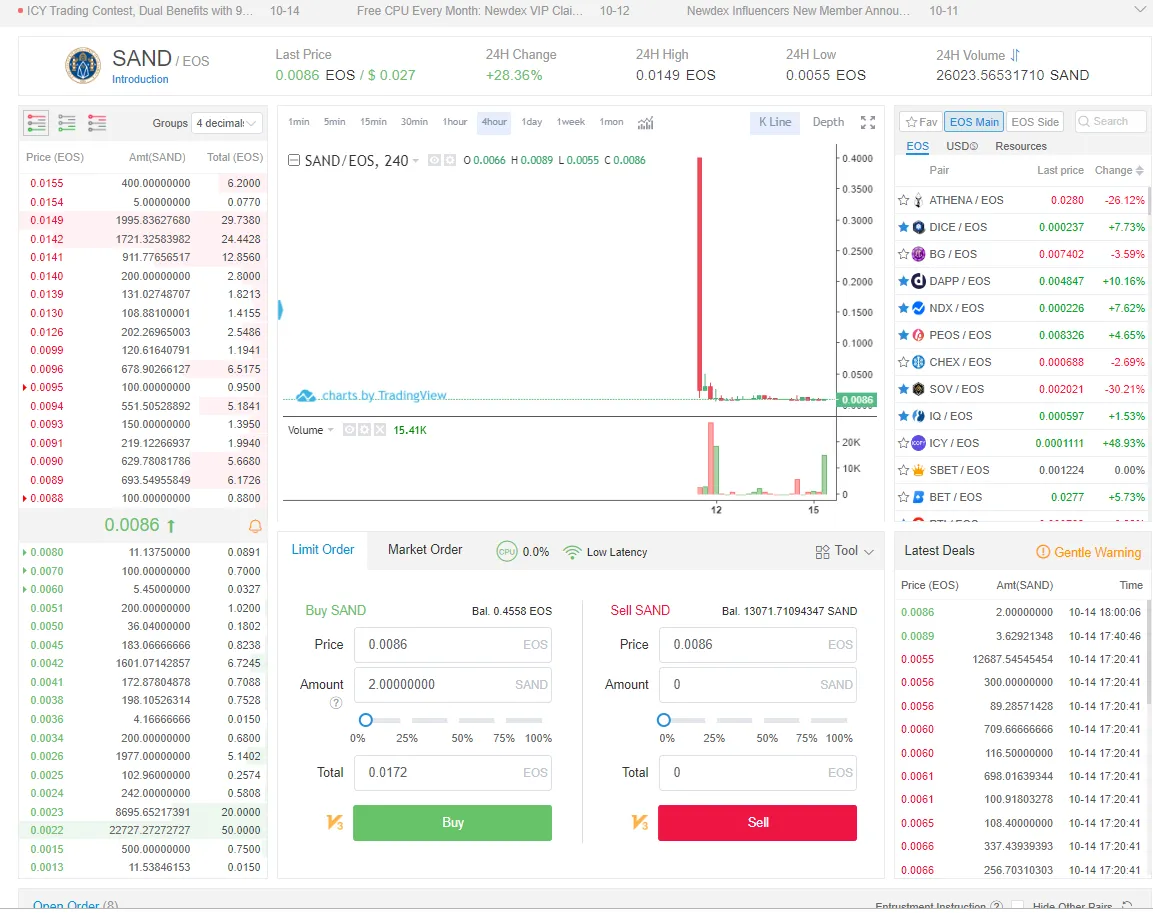Open SAND Introduction link
This screenshot has height=913, width=1153.
pos(140,79)
